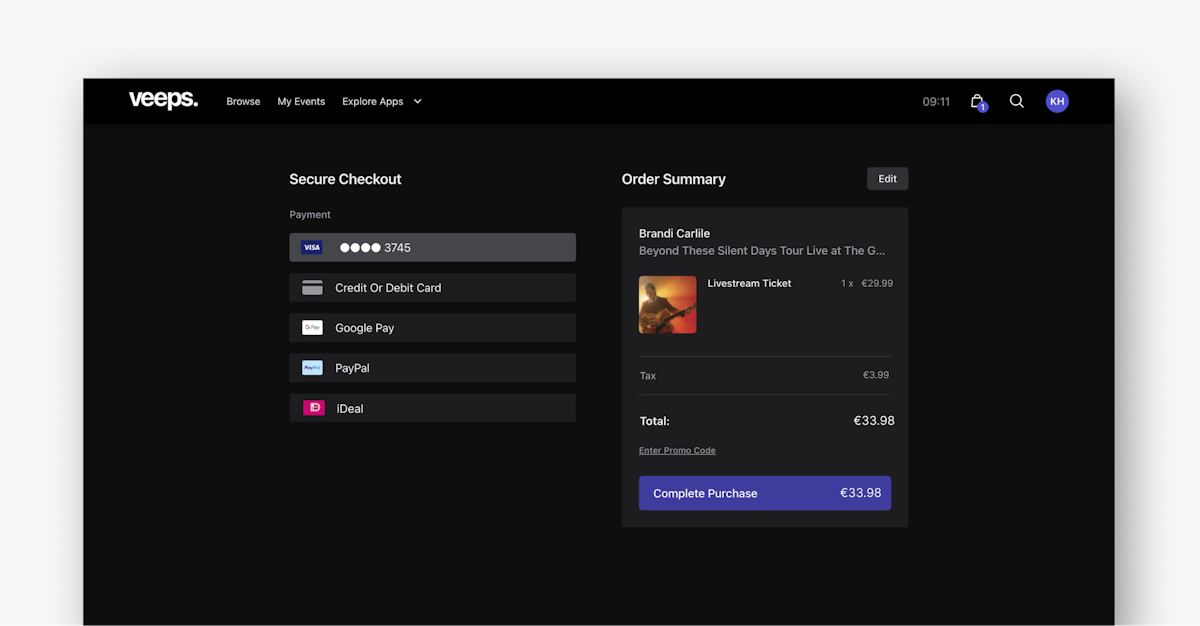
Task: Click the Google Pay logo icon
Action: point(312,328)
